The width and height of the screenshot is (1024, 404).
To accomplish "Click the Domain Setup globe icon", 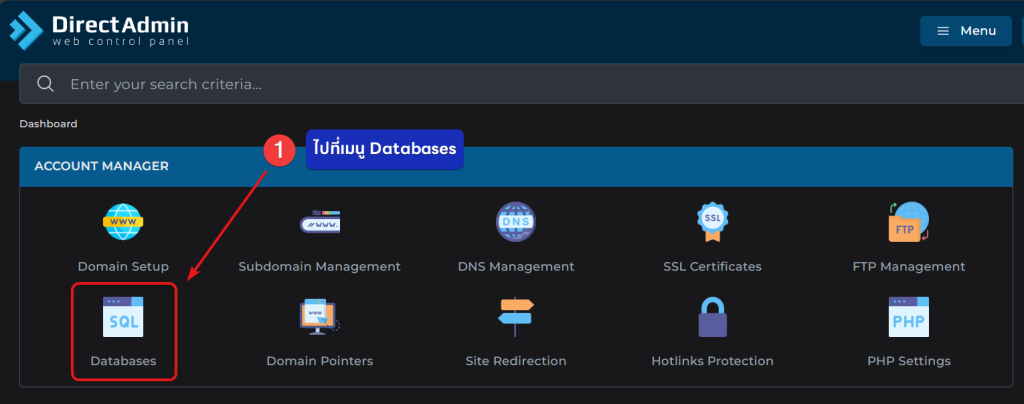I will tap(123, 222).
